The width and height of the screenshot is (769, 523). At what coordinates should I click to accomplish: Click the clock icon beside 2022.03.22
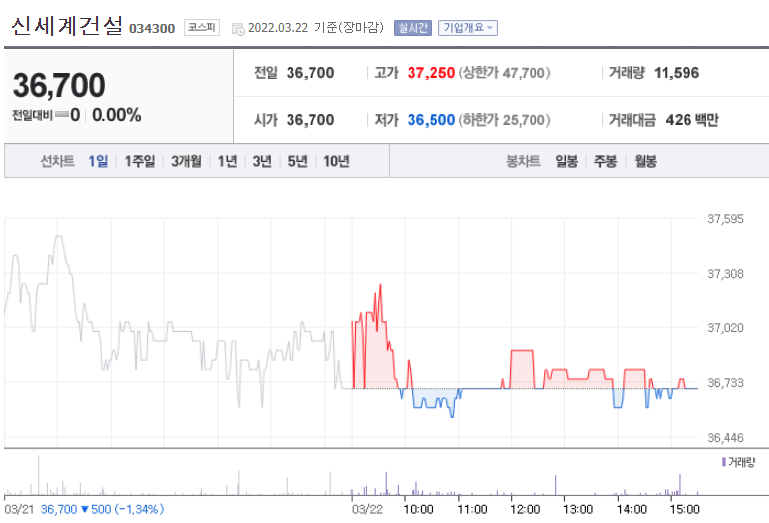[238, 29]
